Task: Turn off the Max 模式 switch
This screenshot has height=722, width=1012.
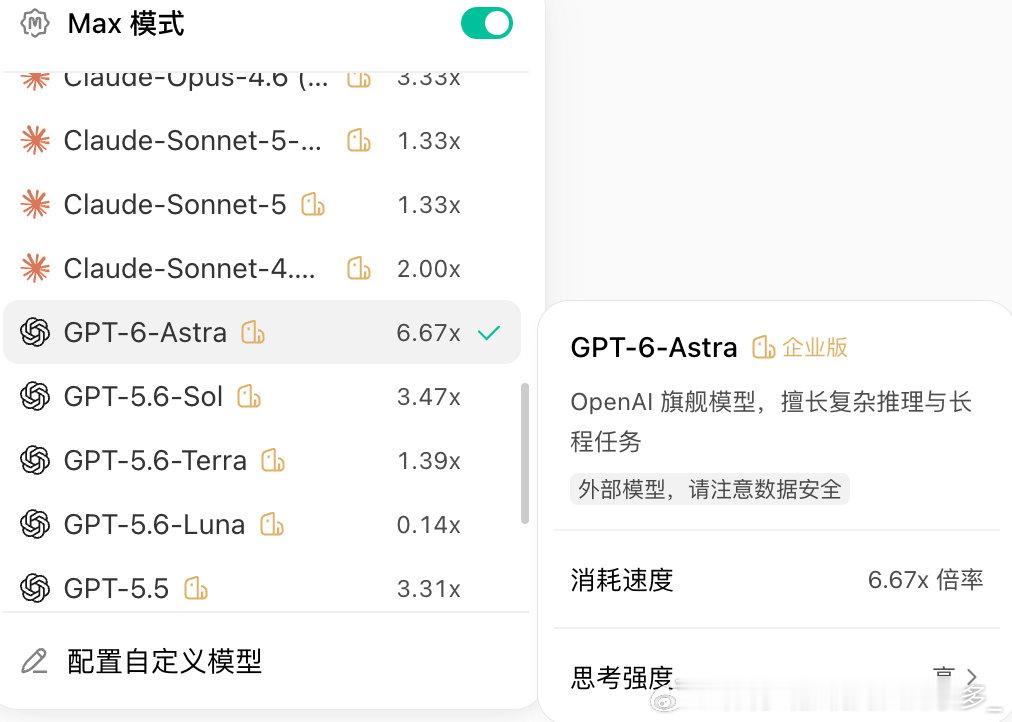Action: (x=487, y=23)
